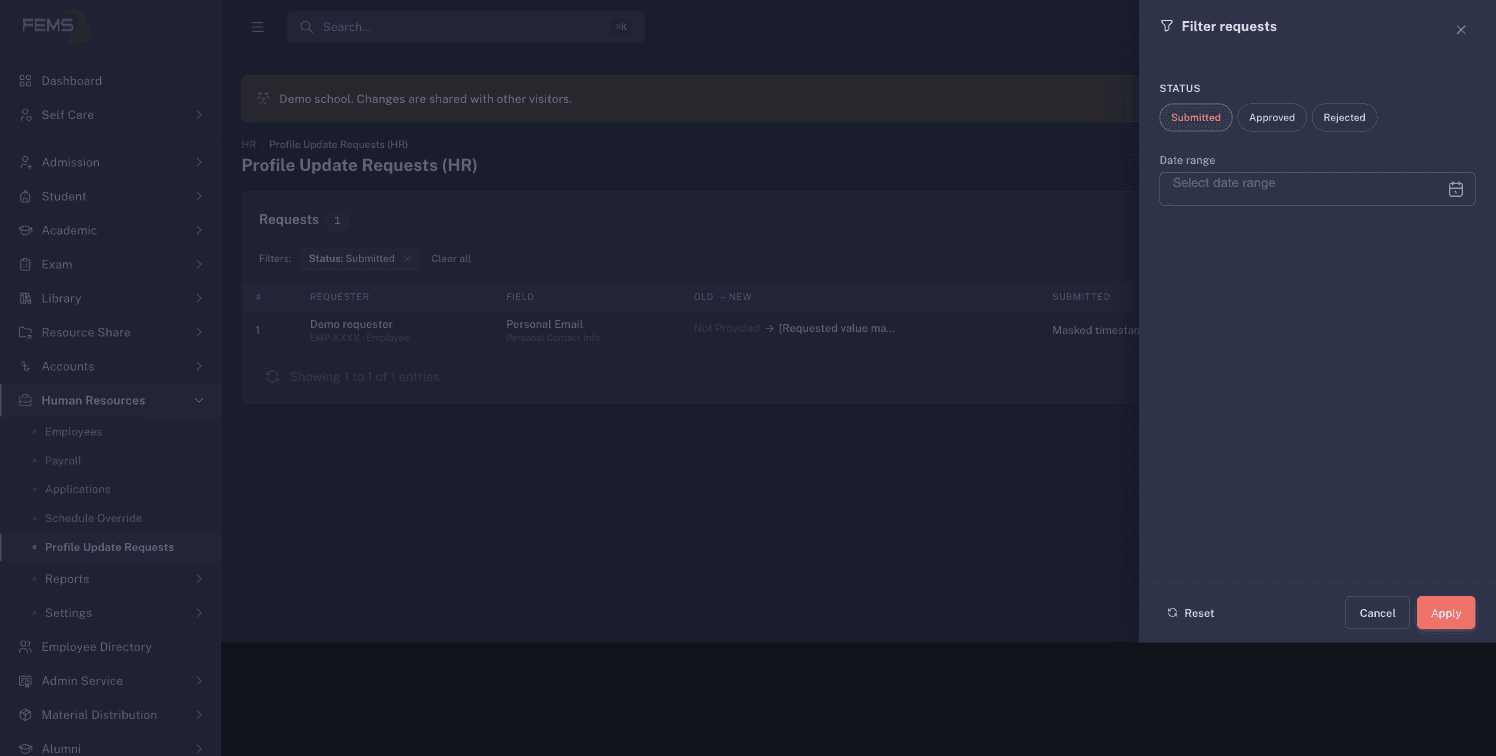Toggle the Submitted status chip
Viewport: 1496px width, 756px height.
1196,118
